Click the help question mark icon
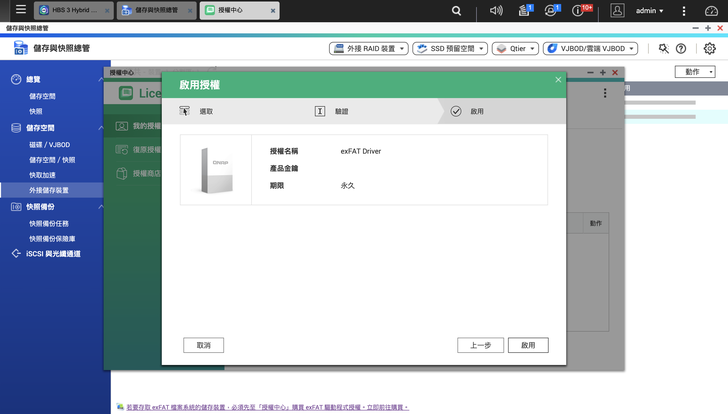Viewport: 728px width, 414px height. [x=681, y=48]
